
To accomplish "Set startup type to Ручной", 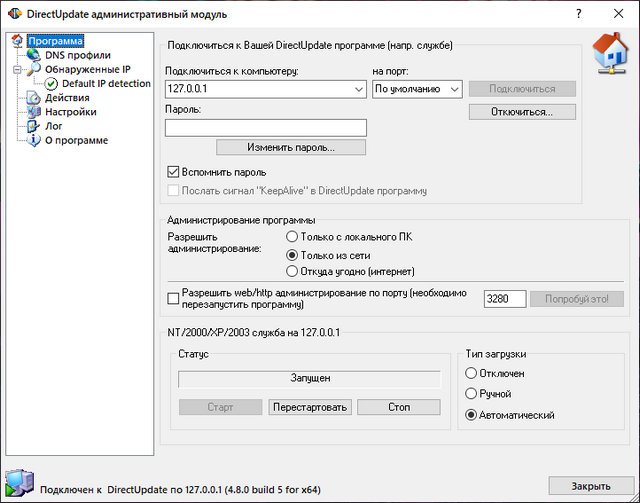I will tap(471, 394).
